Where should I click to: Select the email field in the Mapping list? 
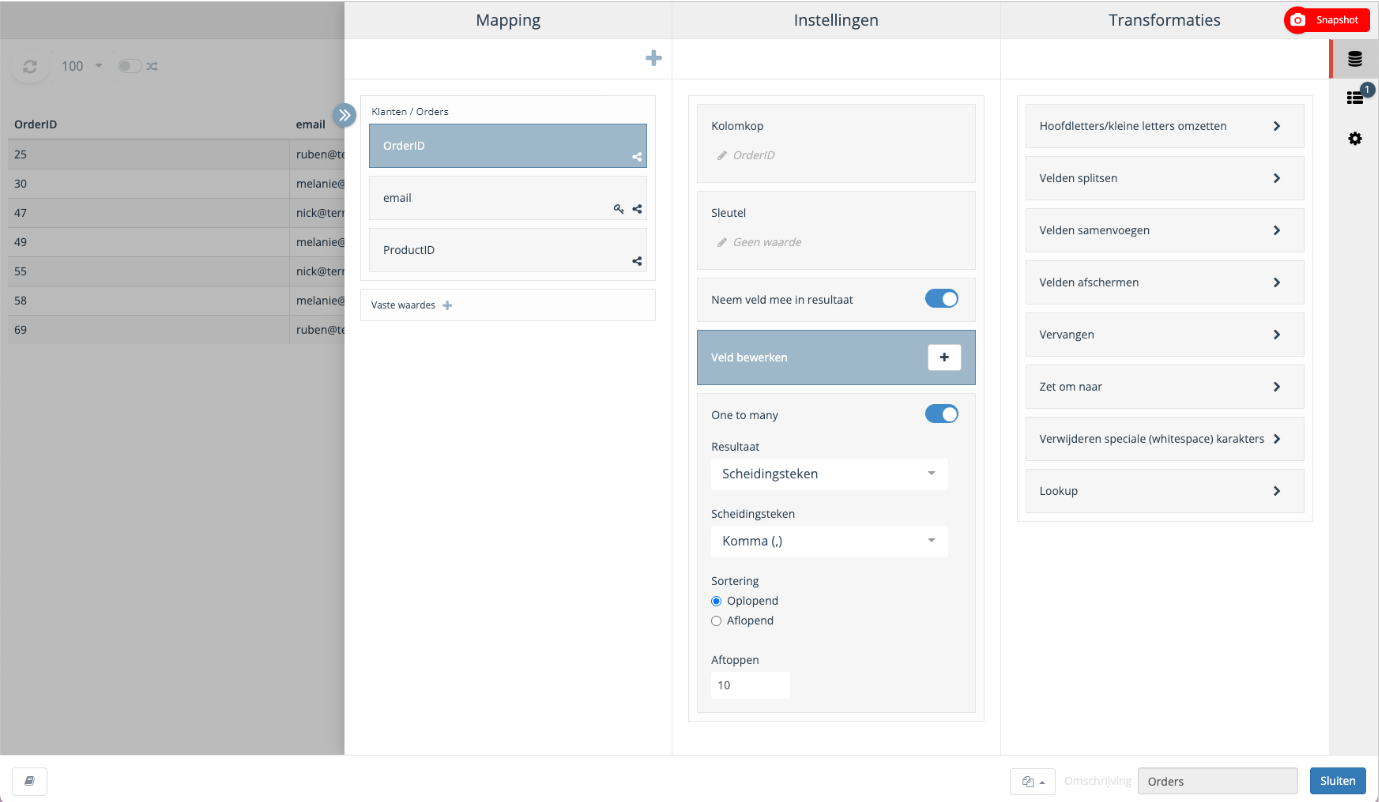(508, 198)
